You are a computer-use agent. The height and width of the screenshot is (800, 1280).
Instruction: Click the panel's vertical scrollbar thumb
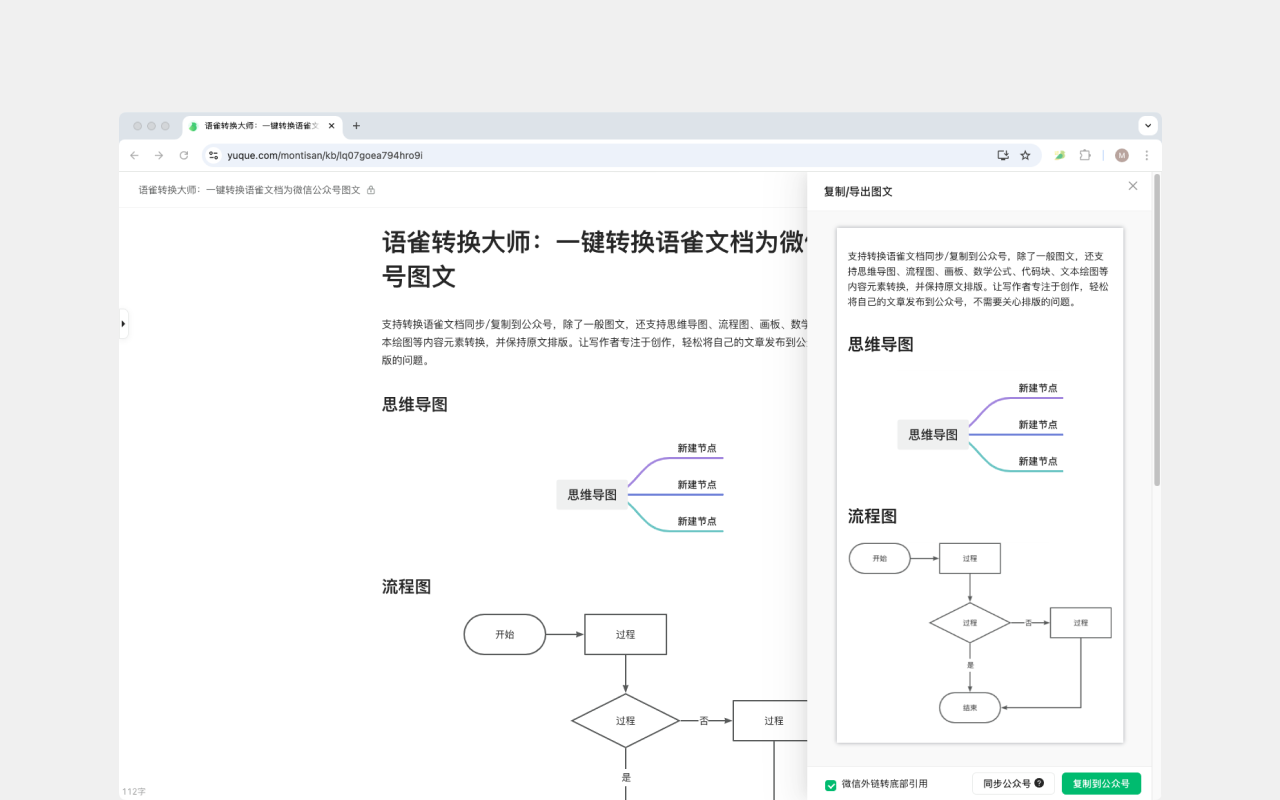[1157, 330]
